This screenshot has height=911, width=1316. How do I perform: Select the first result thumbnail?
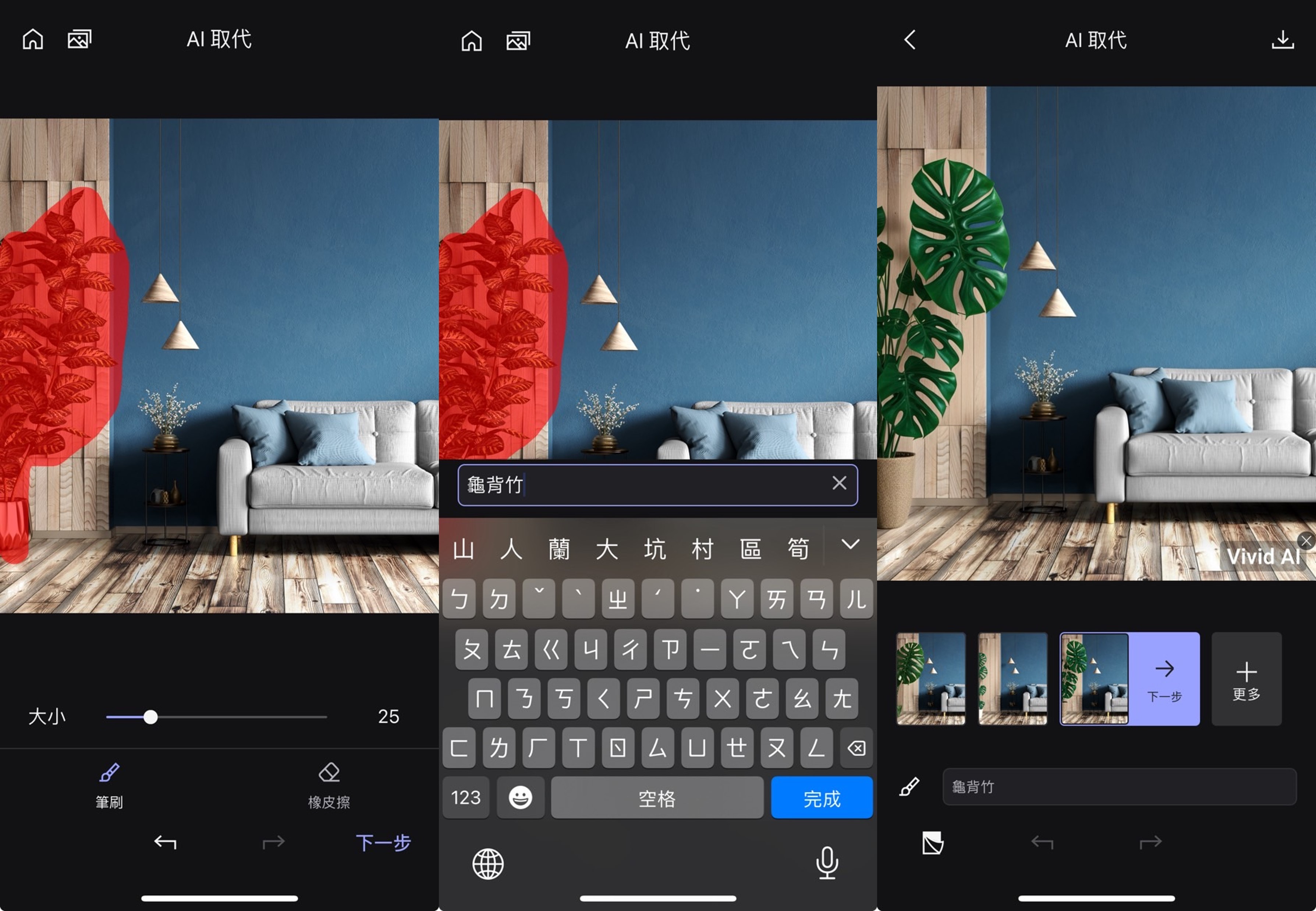[x=931, y=679]
